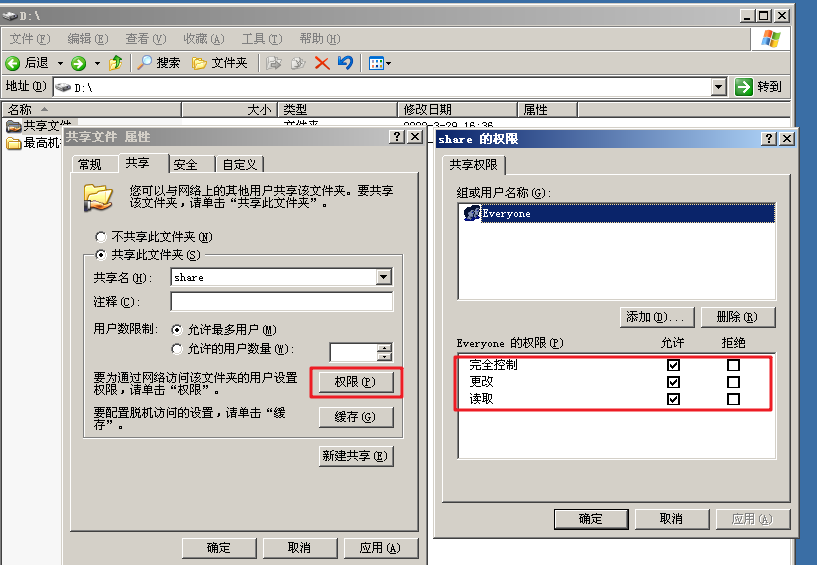Expand the Views button dropdown arrow

[x=388, y=64]
